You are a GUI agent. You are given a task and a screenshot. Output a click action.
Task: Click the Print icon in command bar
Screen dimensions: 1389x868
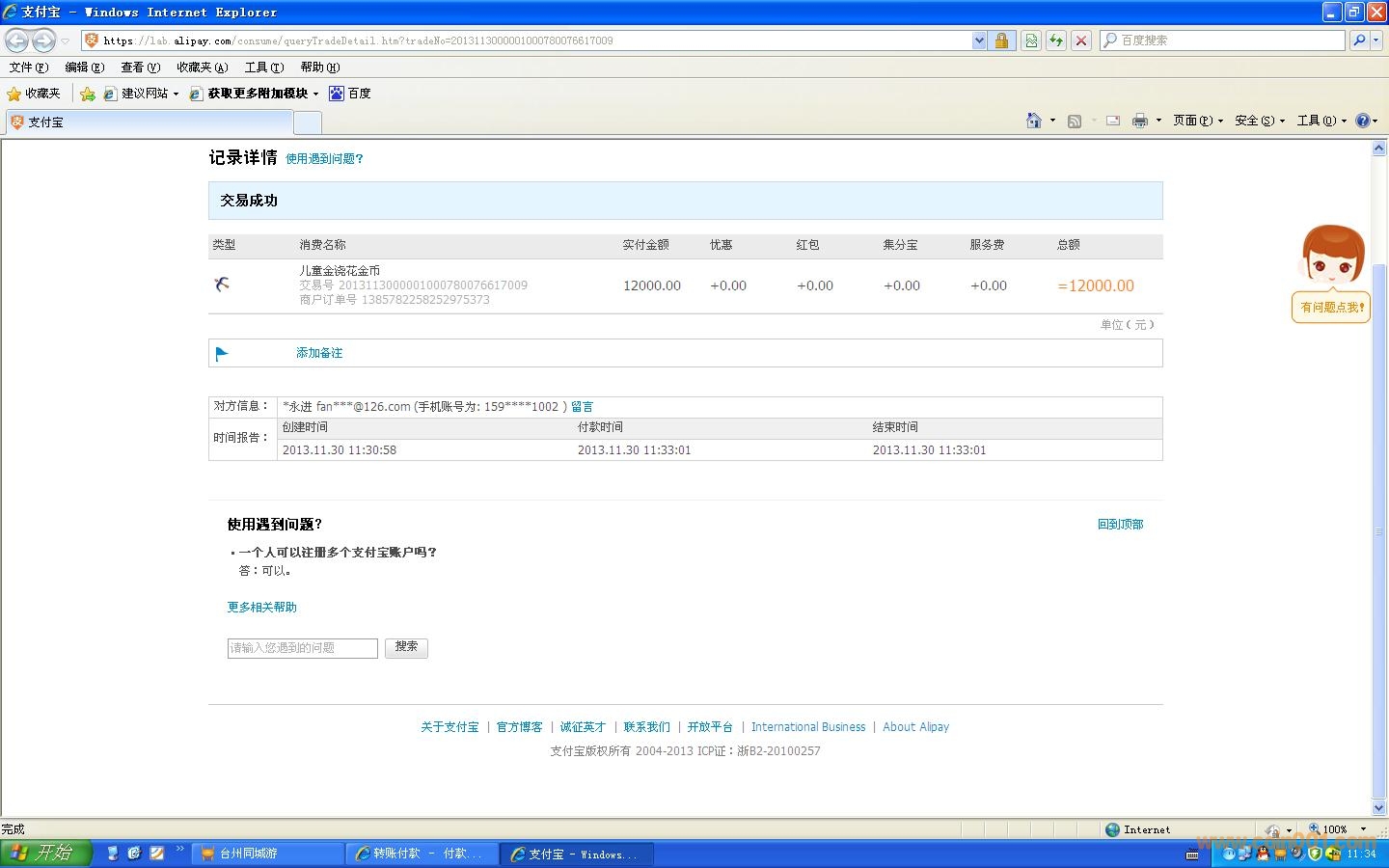[1139, 121]
